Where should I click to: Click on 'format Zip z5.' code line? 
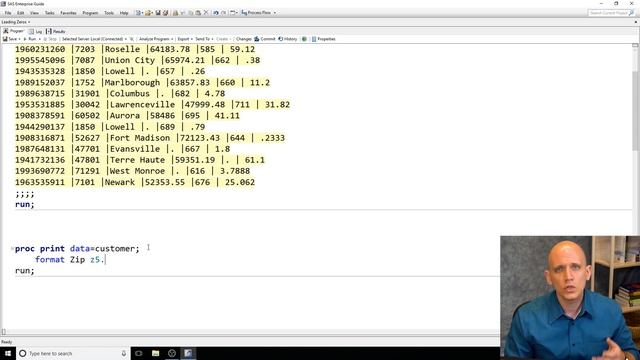[x=70, y=260]
